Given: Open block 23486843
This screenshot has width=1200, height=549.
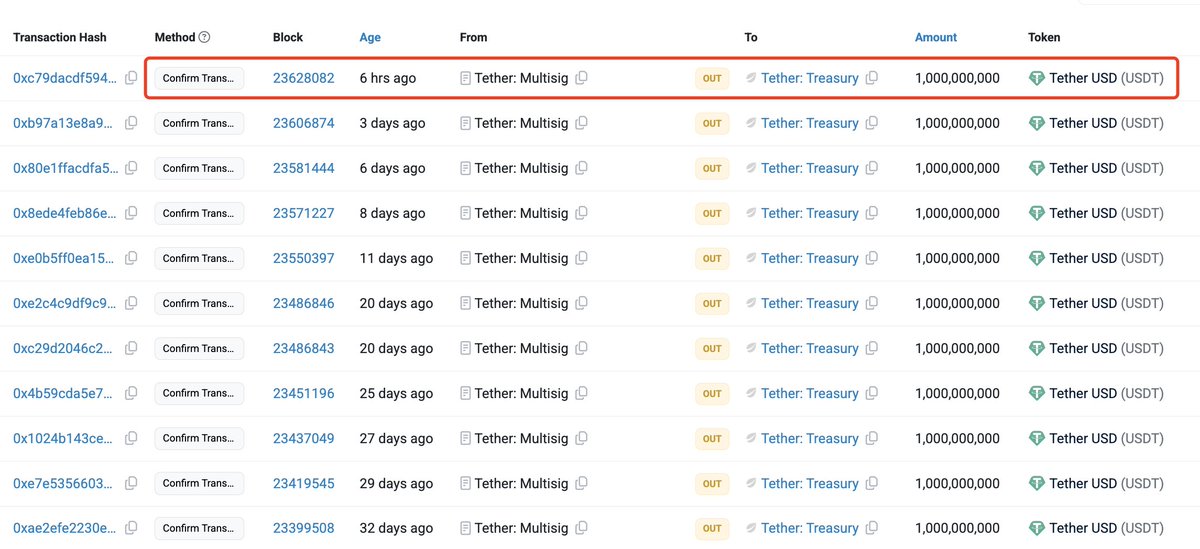Looking at the screenshot, I should pos(304,348).
